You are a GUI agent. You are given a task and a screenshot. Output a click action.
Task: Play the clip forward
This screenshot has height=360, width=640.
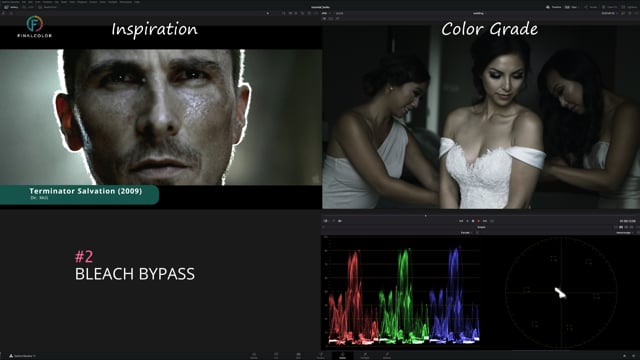479,221
